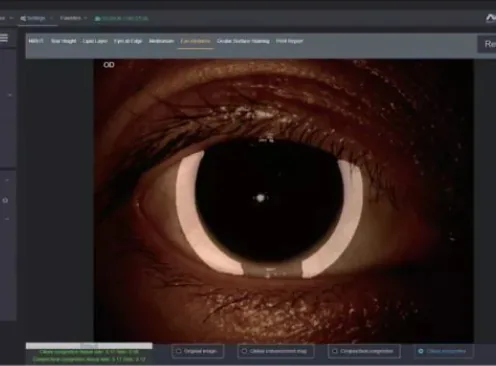The height and width of the screenshot is (366, 496).
Task: Select the Ciliary congestion radio option
Action: pyautogui.click(x=444, y=351)
